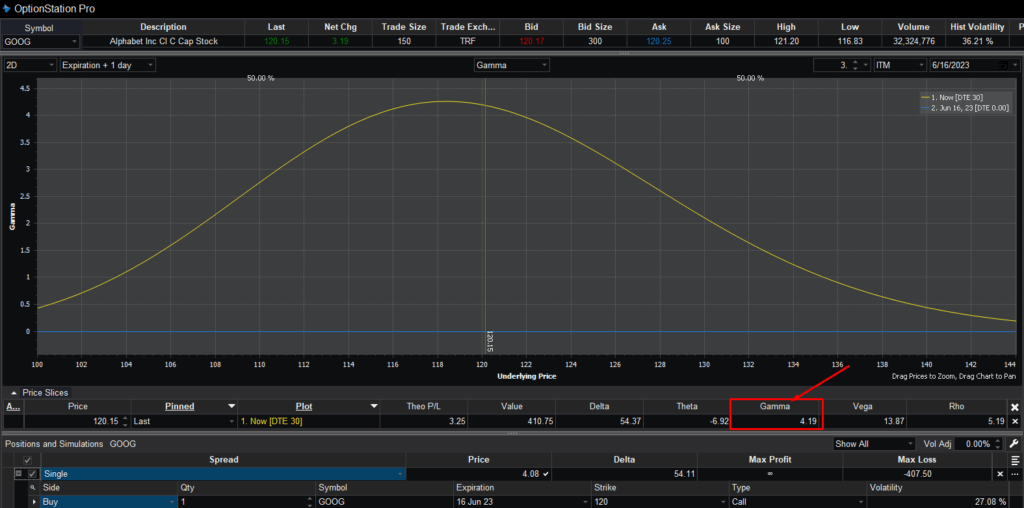Toggle the Single spread row checkbox

pos(32,473)
